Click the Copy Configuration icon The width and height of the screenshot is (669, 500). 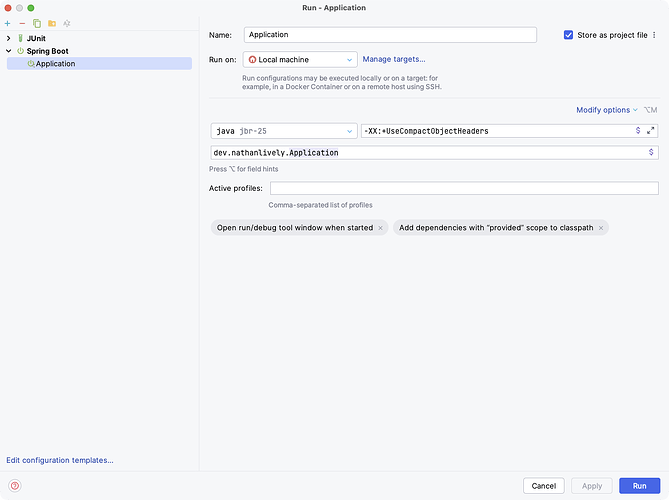click(x=37, y=22)
